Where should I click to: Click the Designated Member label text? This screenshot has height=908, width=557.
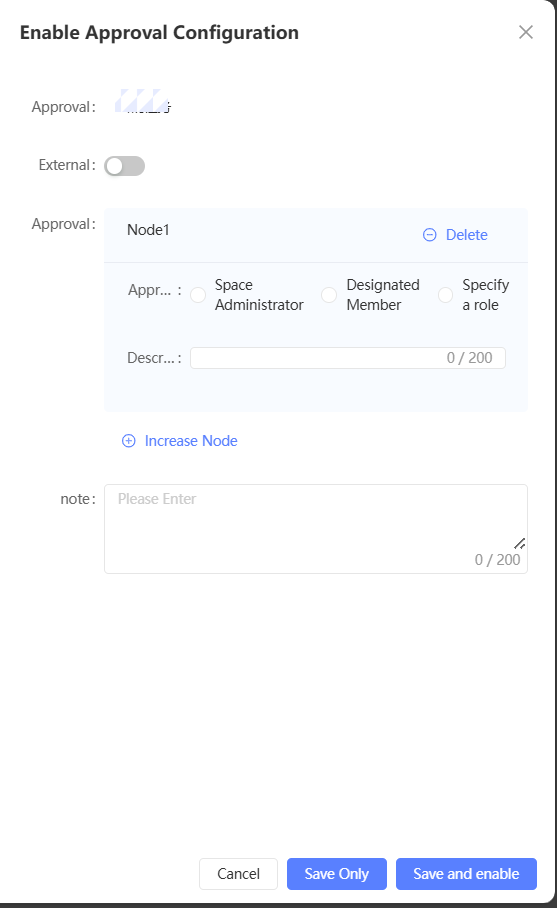383,295
